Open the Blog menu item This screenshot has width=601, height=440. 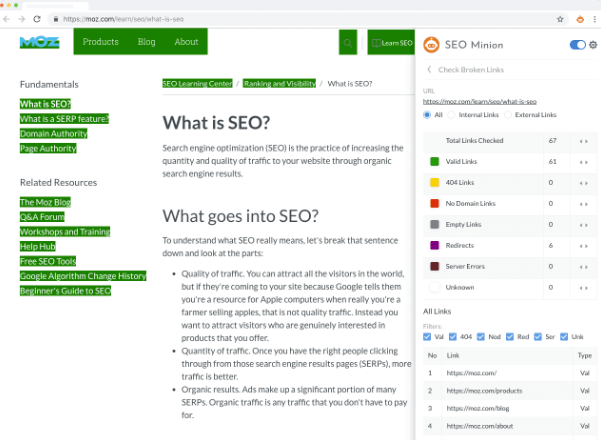pyautogui.click(x=146, y=42)
